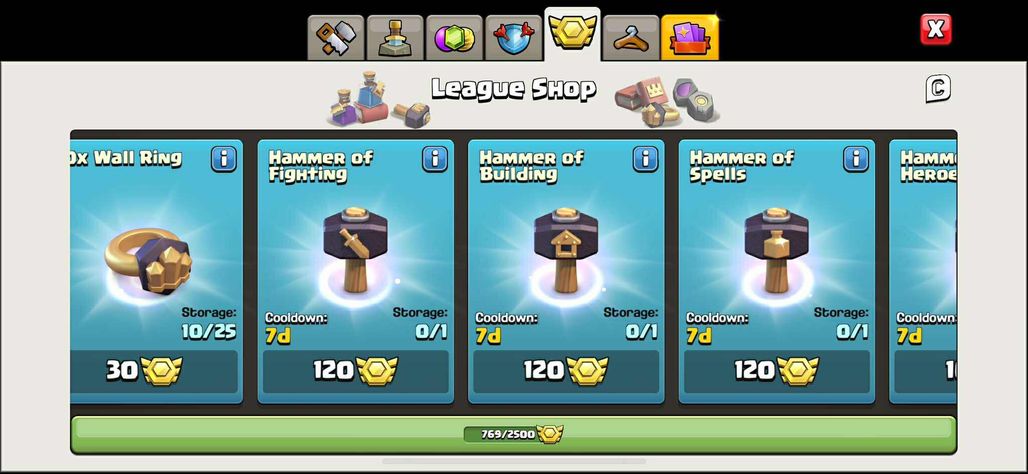View Wall Ring info button

tap(224, 159)
